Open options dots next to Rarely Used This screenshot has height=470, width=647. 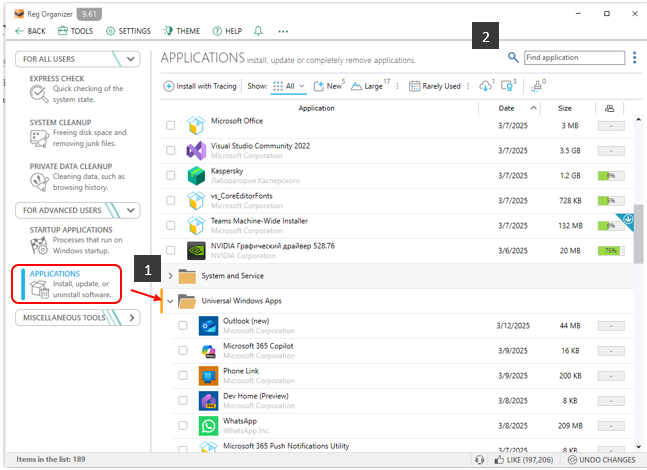tap(468, 86)
